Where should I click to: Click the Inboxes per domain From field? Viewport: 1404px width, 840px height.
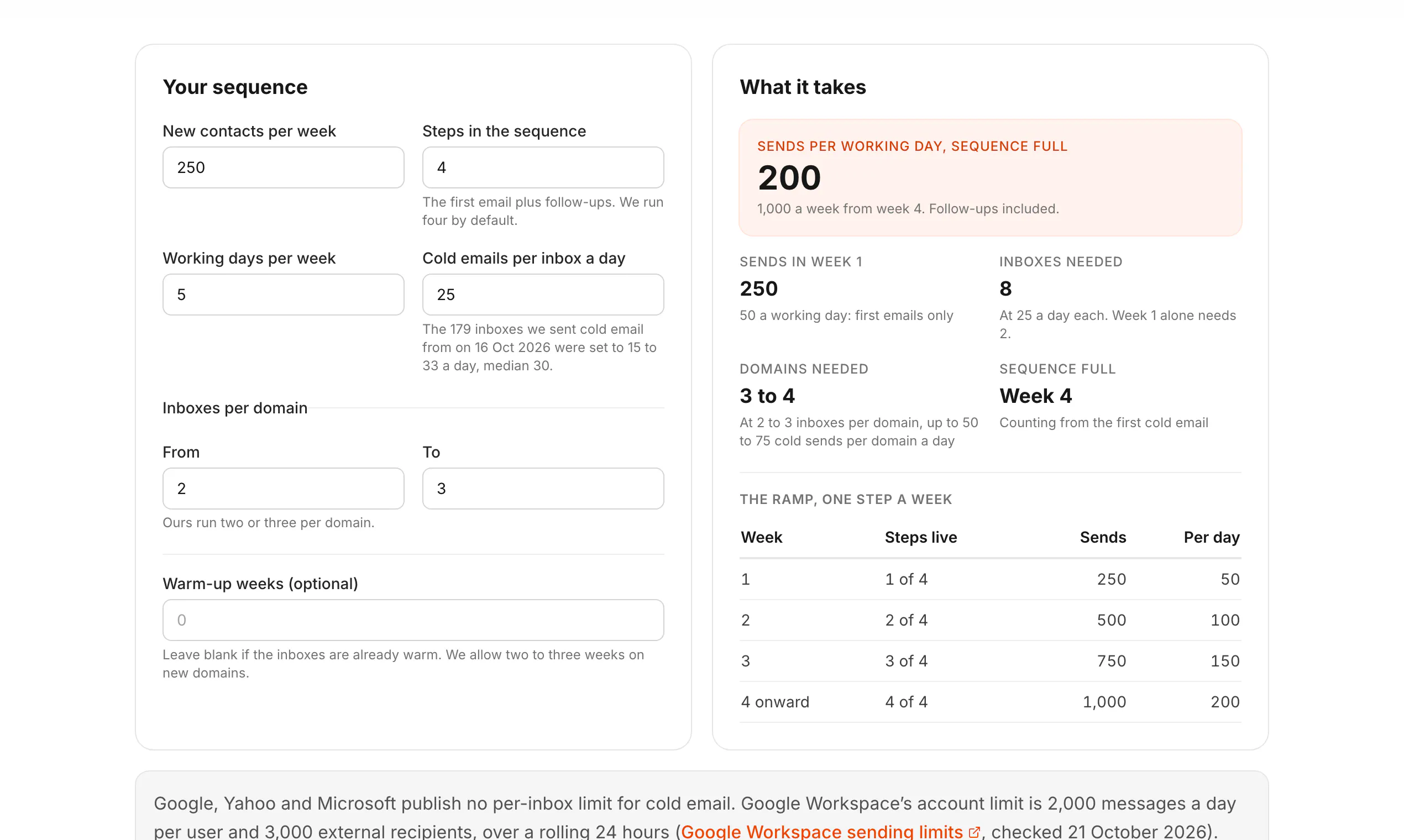(283, 489)
